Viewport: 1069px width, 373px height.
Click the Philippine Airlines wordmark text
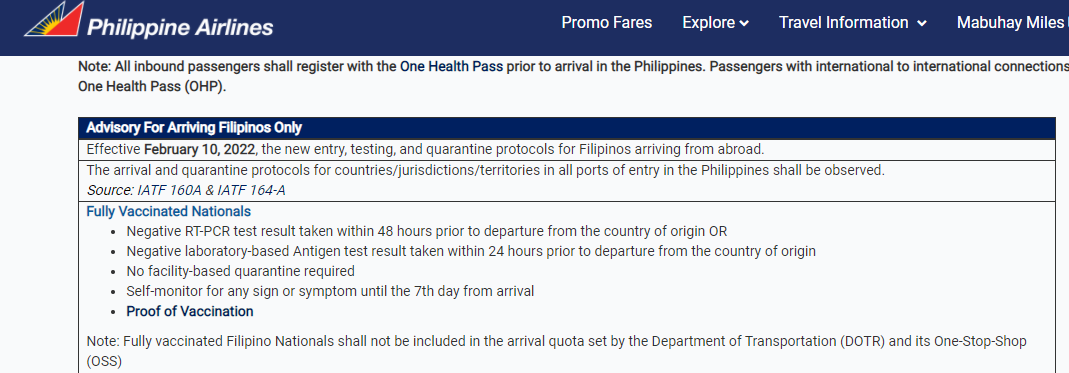point(180,27)
